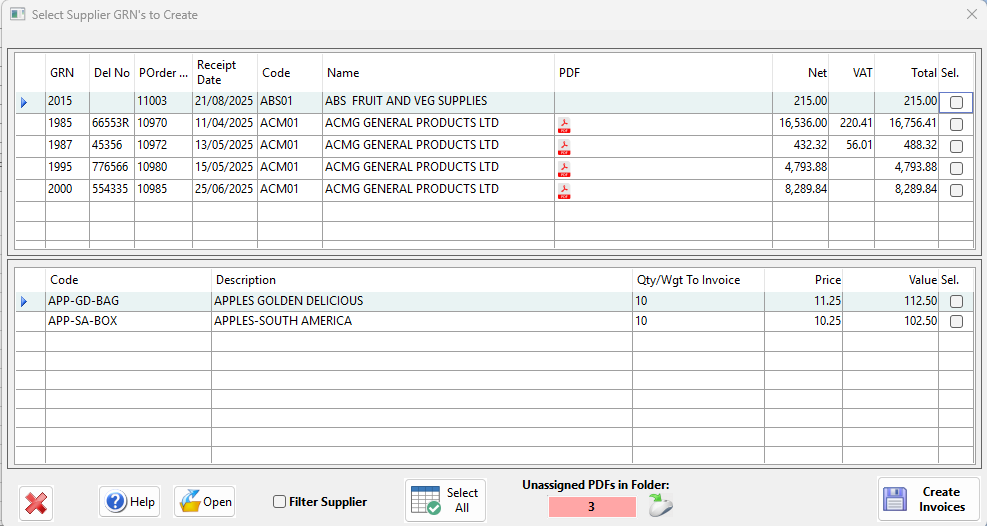Open the PDF icon for GRN 1985
Viewport: 987px width, 526px height.
click(x=564, y=124)
